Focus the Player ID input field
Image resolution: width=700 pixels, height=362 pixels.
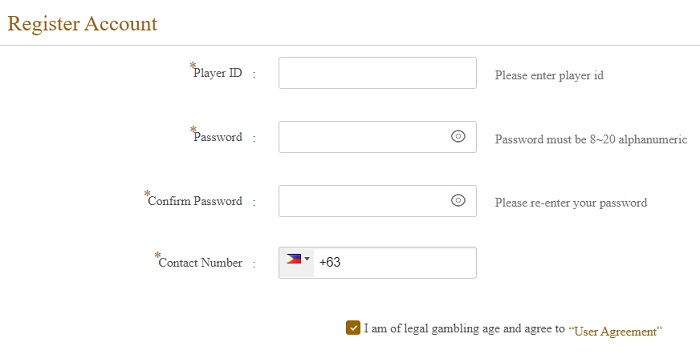377,73
